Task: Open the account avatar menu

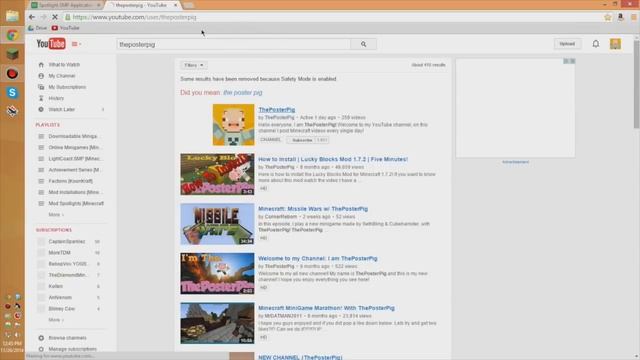Action: (615, 44)
